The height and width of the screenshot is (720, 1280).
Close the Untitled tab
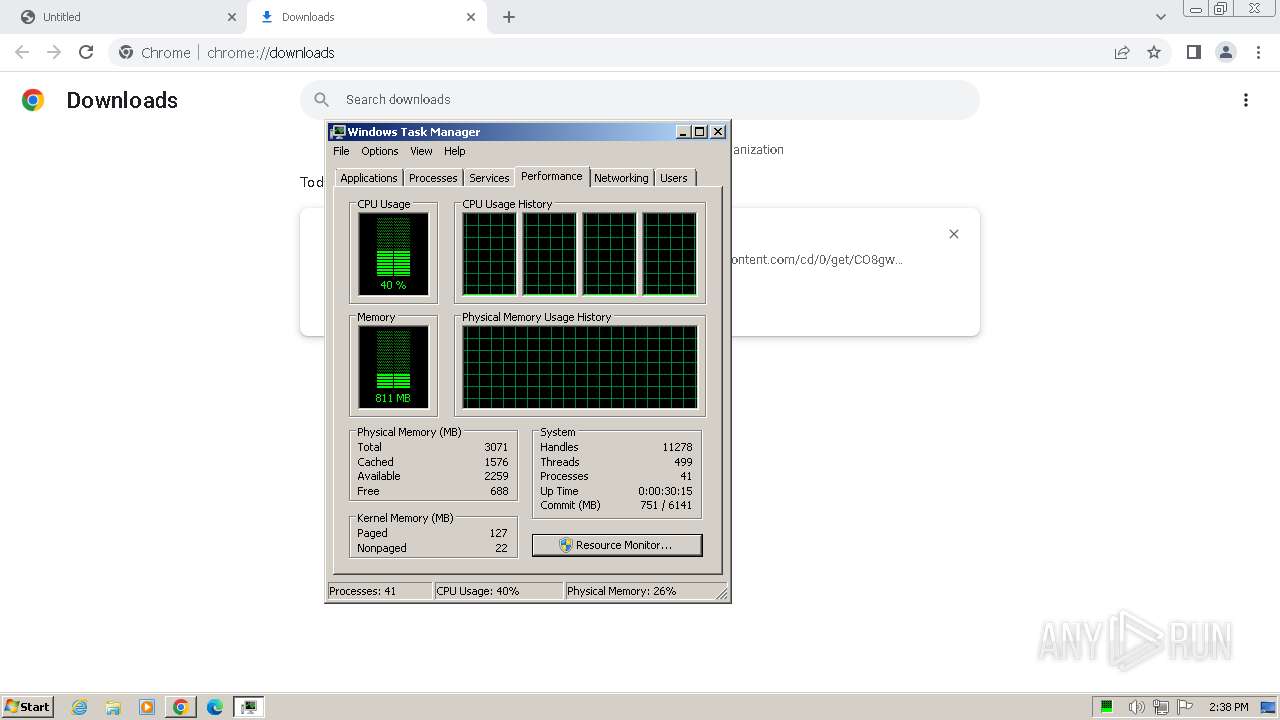232,17
